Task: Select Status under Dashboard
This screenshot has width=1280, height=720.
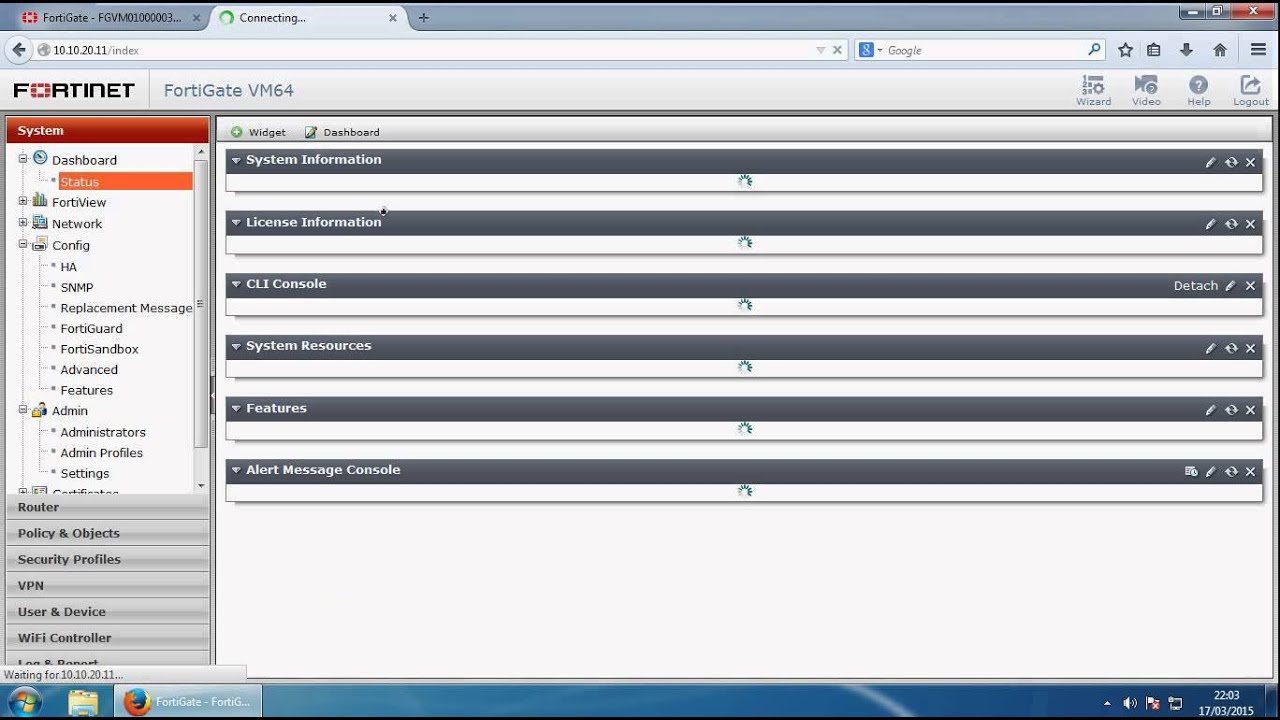Action: (x=79, y=182)
